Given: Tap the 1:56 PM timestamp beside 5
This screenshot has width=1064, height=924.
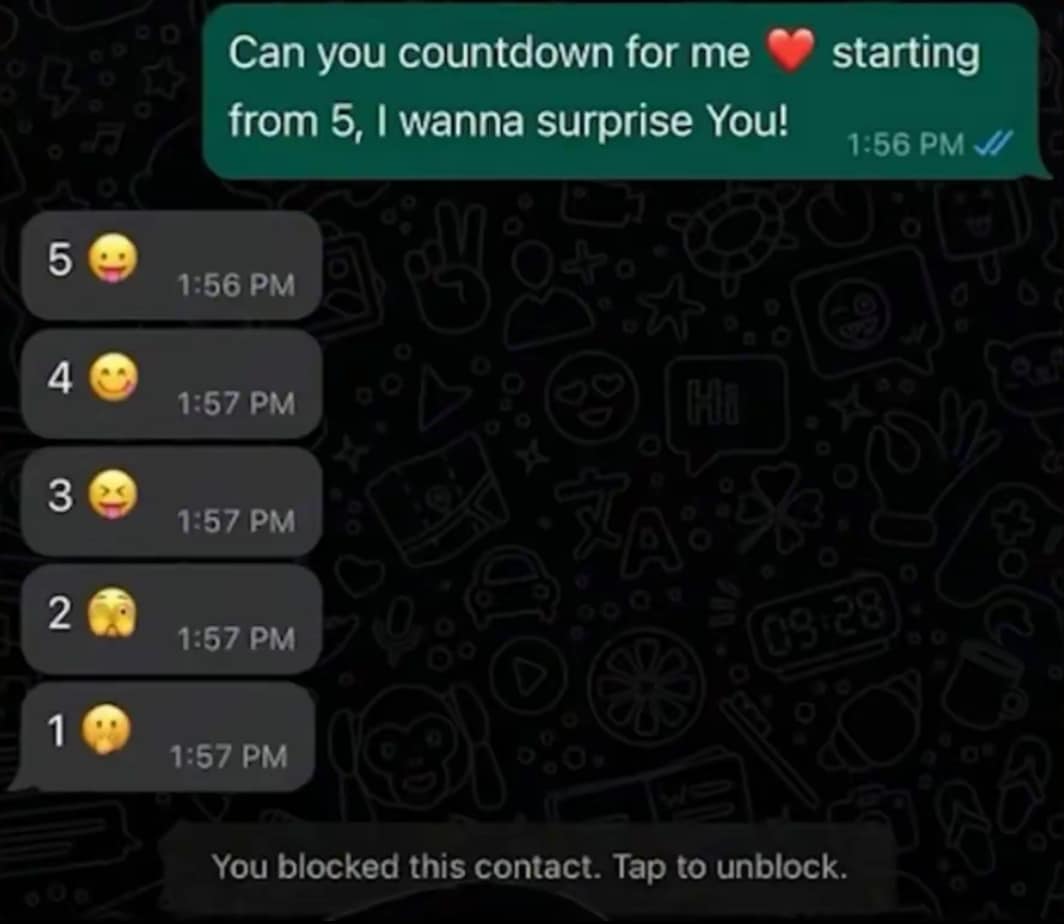Looking at the screenshot, I should [236, 285].
